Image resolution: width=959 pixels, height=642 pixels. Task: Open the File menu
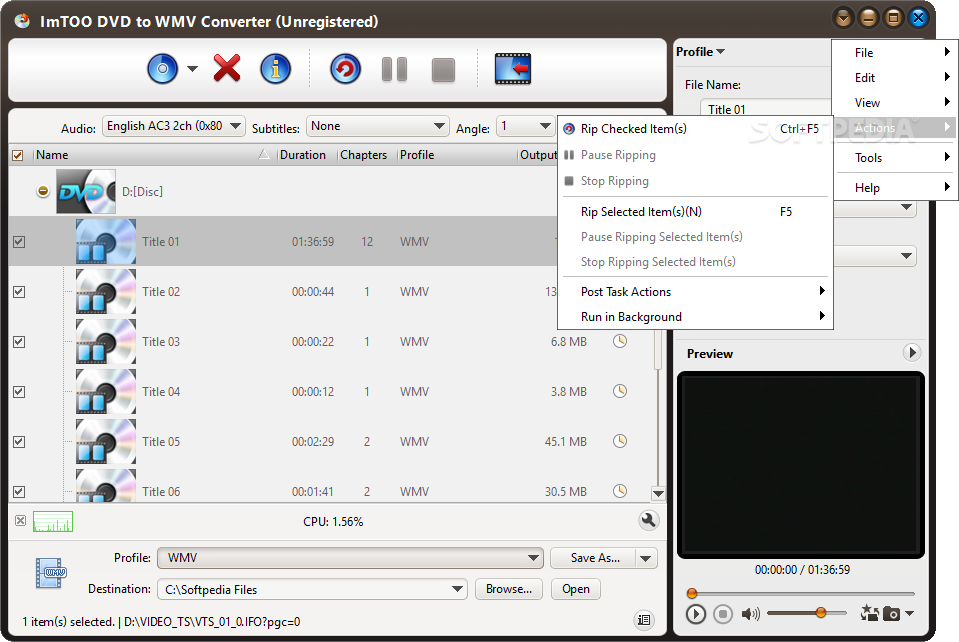(x=894, y=53)
